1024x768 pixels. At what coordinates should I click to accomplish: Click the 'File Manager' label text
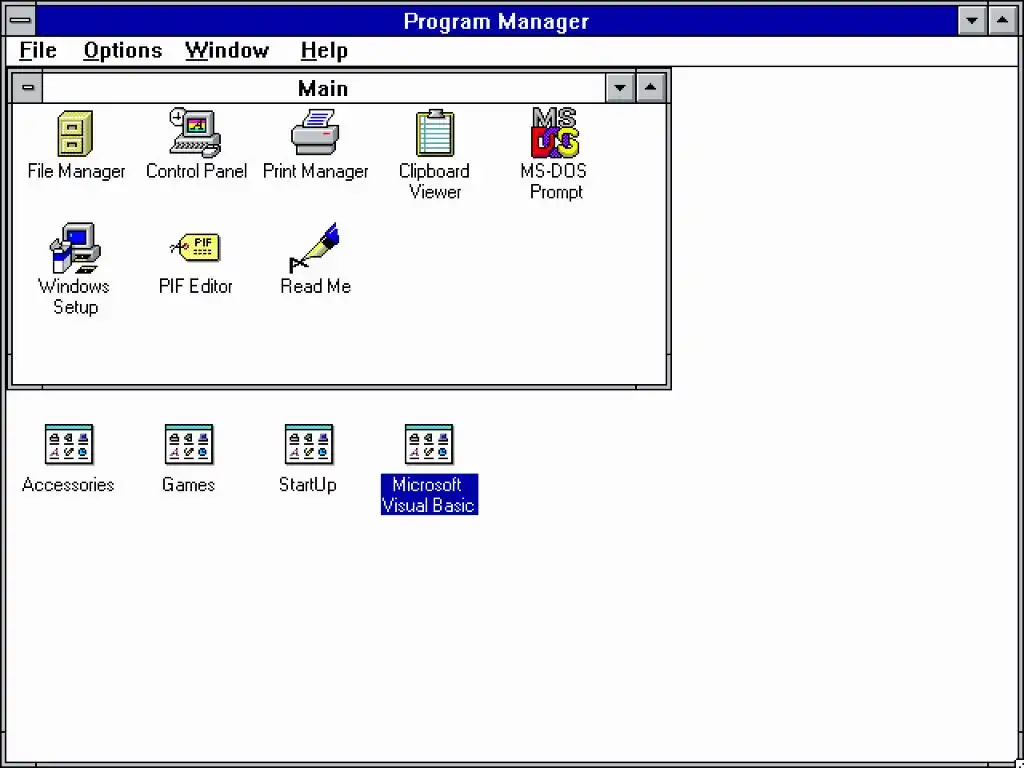point(76,171)
